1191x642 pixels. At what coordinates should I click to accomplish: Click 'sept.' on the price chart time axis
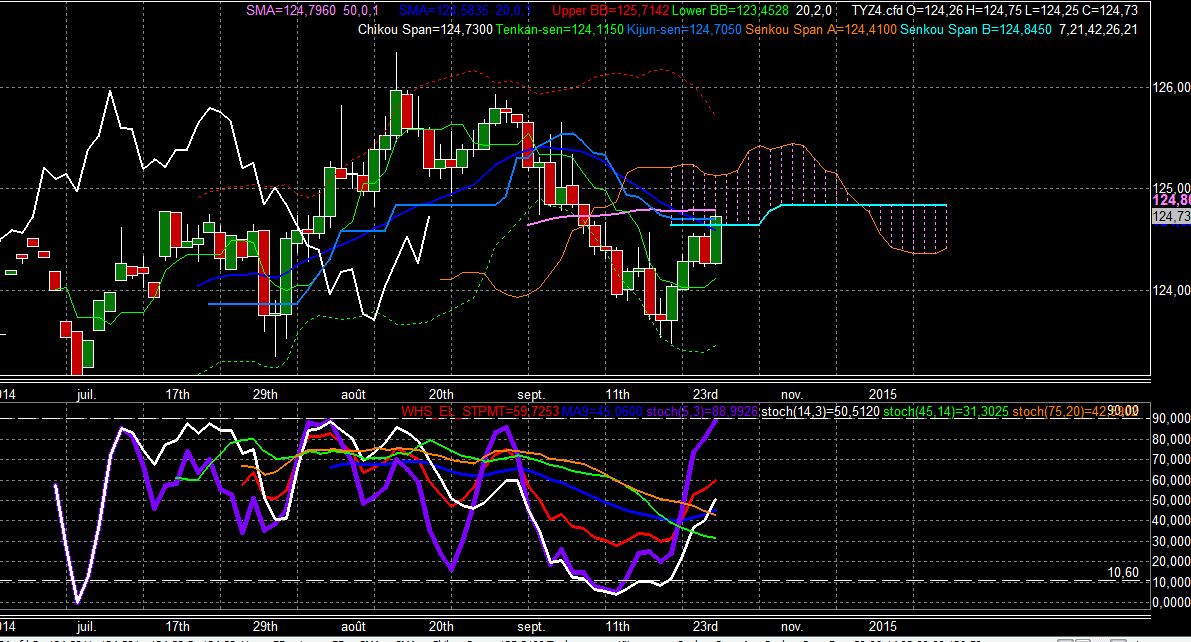(x=531, y=394)
